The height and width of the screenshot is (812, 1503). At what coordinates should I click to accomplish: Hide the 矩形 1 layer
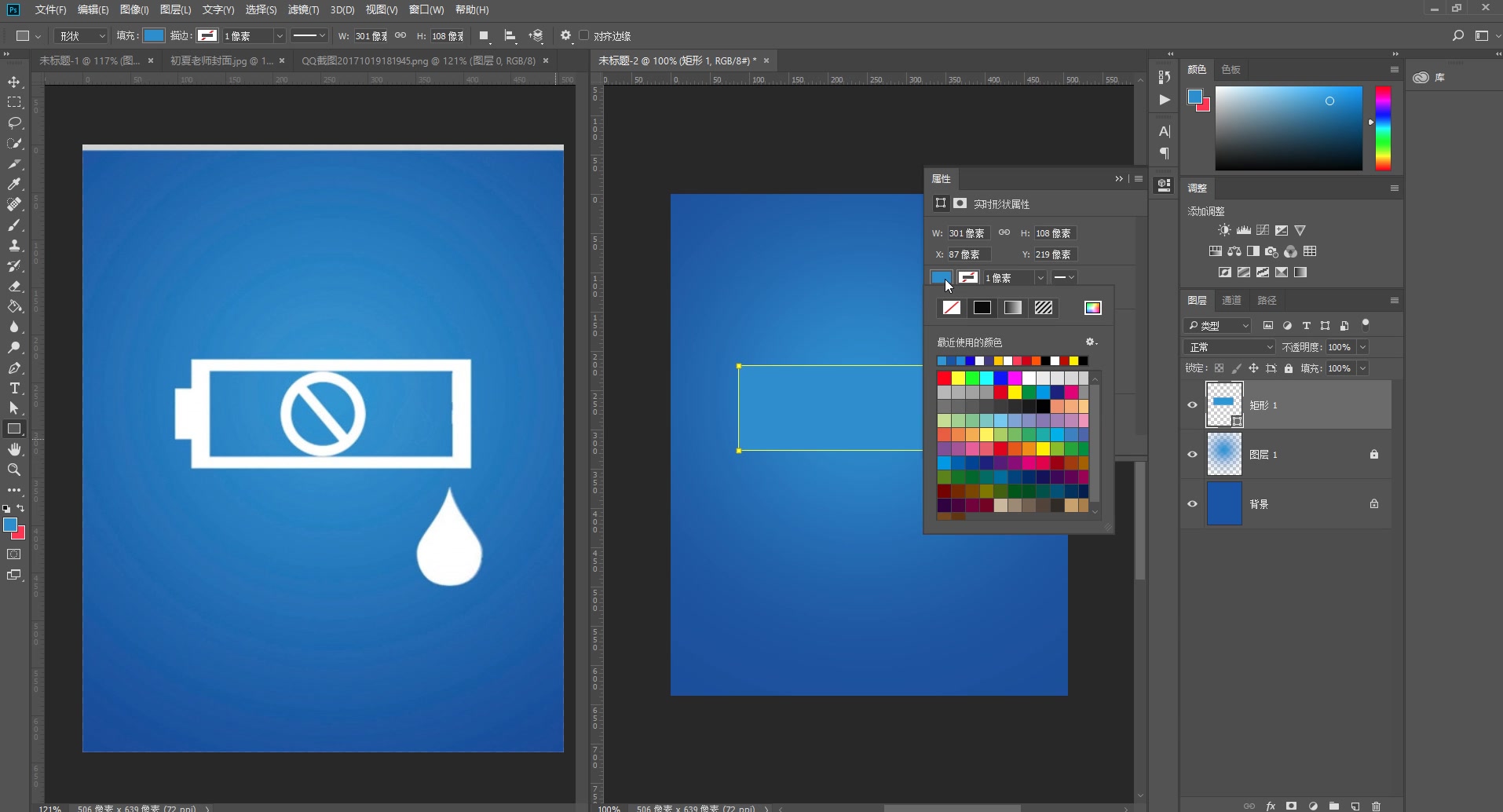click(x=1192, y=405)
